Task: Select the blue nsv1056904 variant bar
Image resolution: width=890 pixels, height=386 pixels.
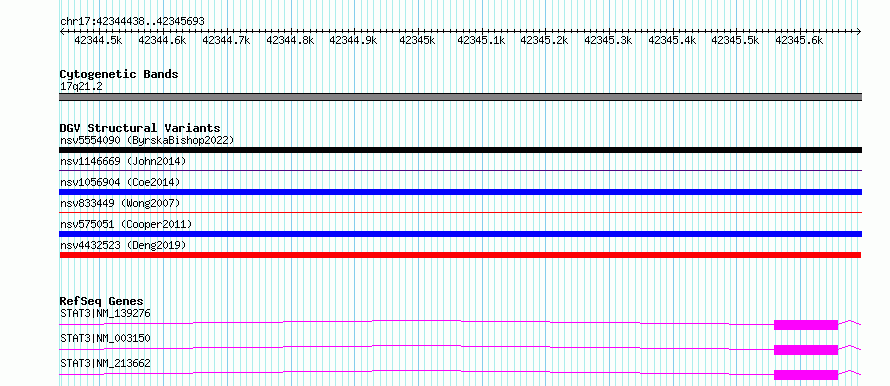Action: pyautogui.click(x=460, y=192)
